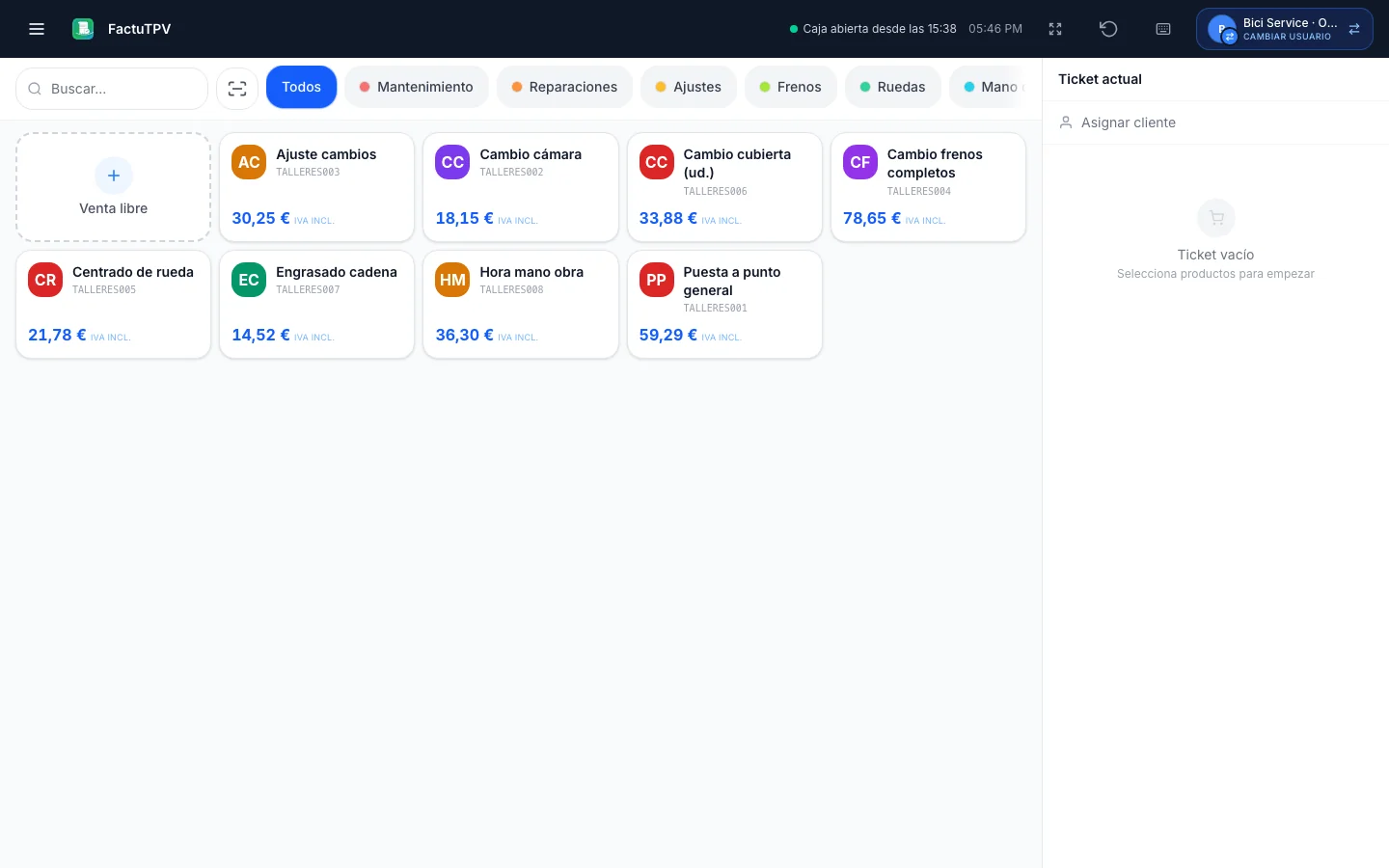Click the Bici Service user avatar
This screenshot has height=868, width=1389.
1222,29
